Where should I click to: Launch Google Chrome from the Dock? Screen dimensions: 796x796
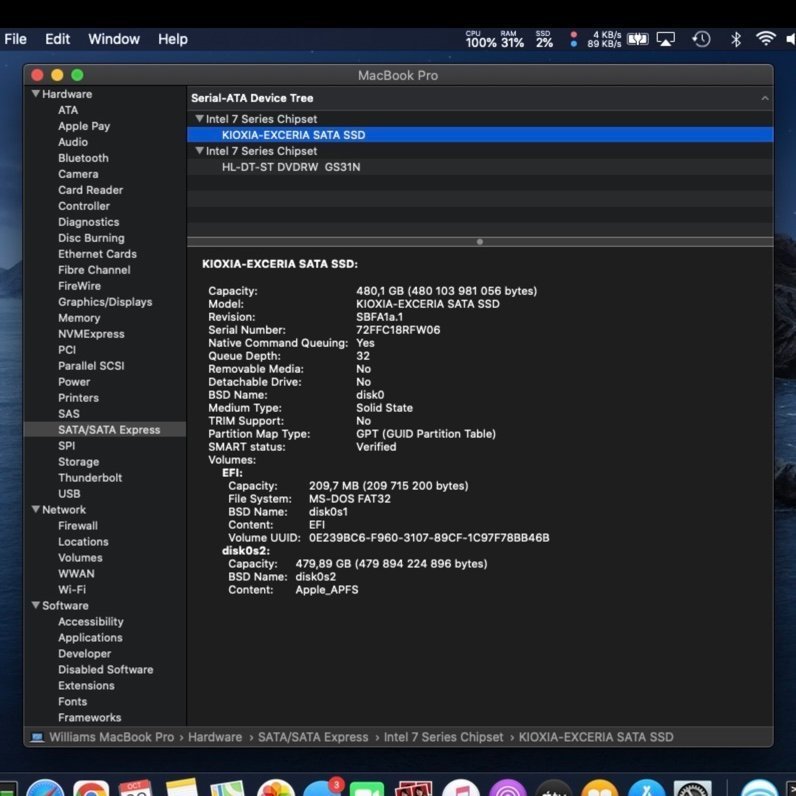(91, 789)
